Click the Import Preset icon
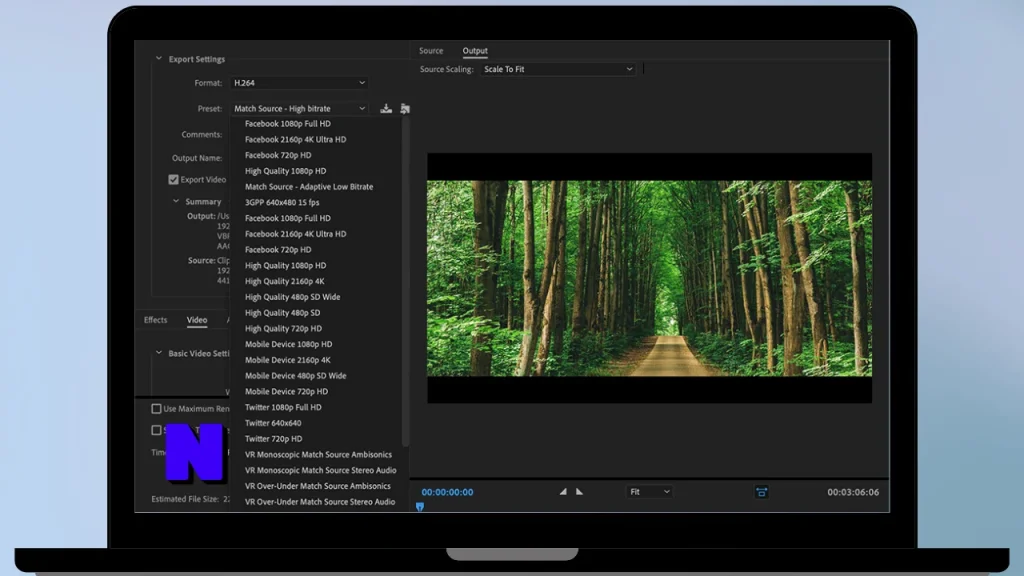 pyautogui.click(x=405, y=108)
